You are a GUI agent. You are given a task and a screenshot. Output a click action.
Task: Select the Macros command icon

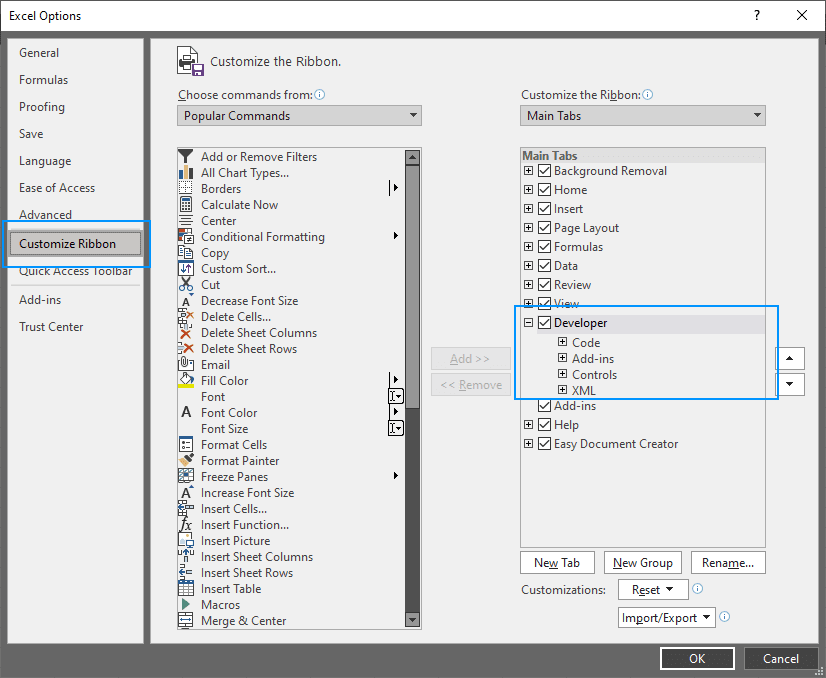[186, 605]
